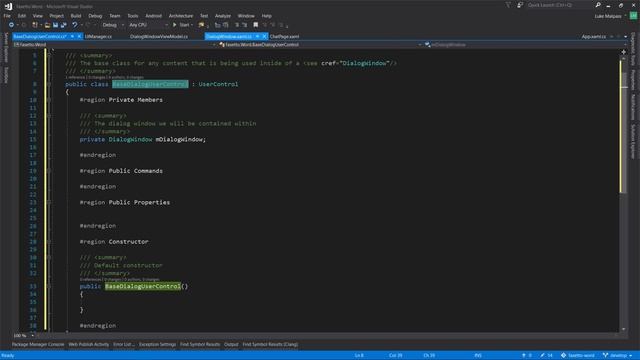Open the Analyze menu
The height and width of the screenshot is (360, 640).
[222, 16]
